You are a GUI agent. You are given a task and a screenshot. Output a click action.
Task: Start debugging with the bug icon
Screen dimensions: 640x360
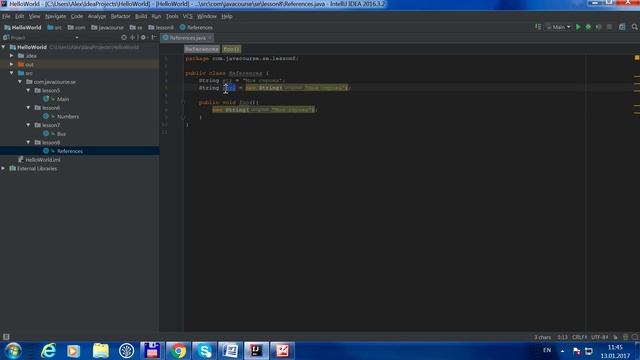588,27
